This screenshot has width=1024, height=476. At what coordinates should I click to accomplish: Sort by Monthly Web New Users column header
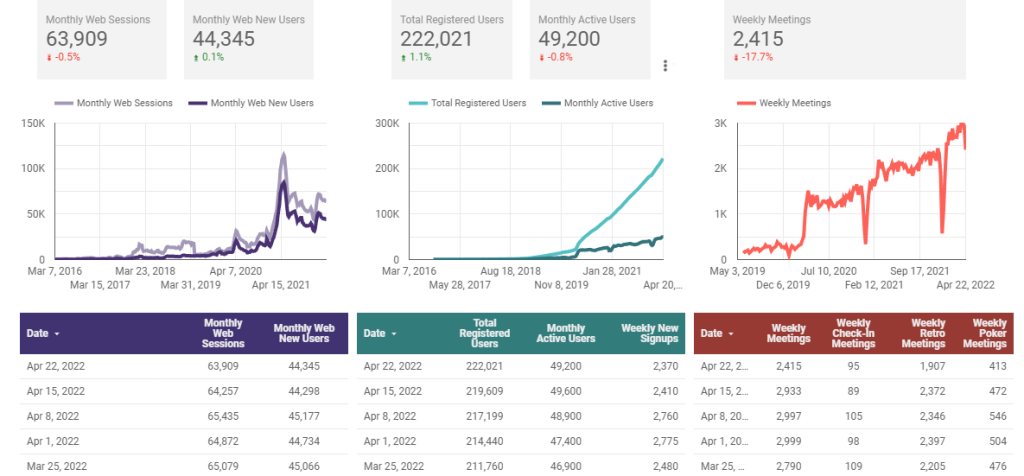click(304, 333)
